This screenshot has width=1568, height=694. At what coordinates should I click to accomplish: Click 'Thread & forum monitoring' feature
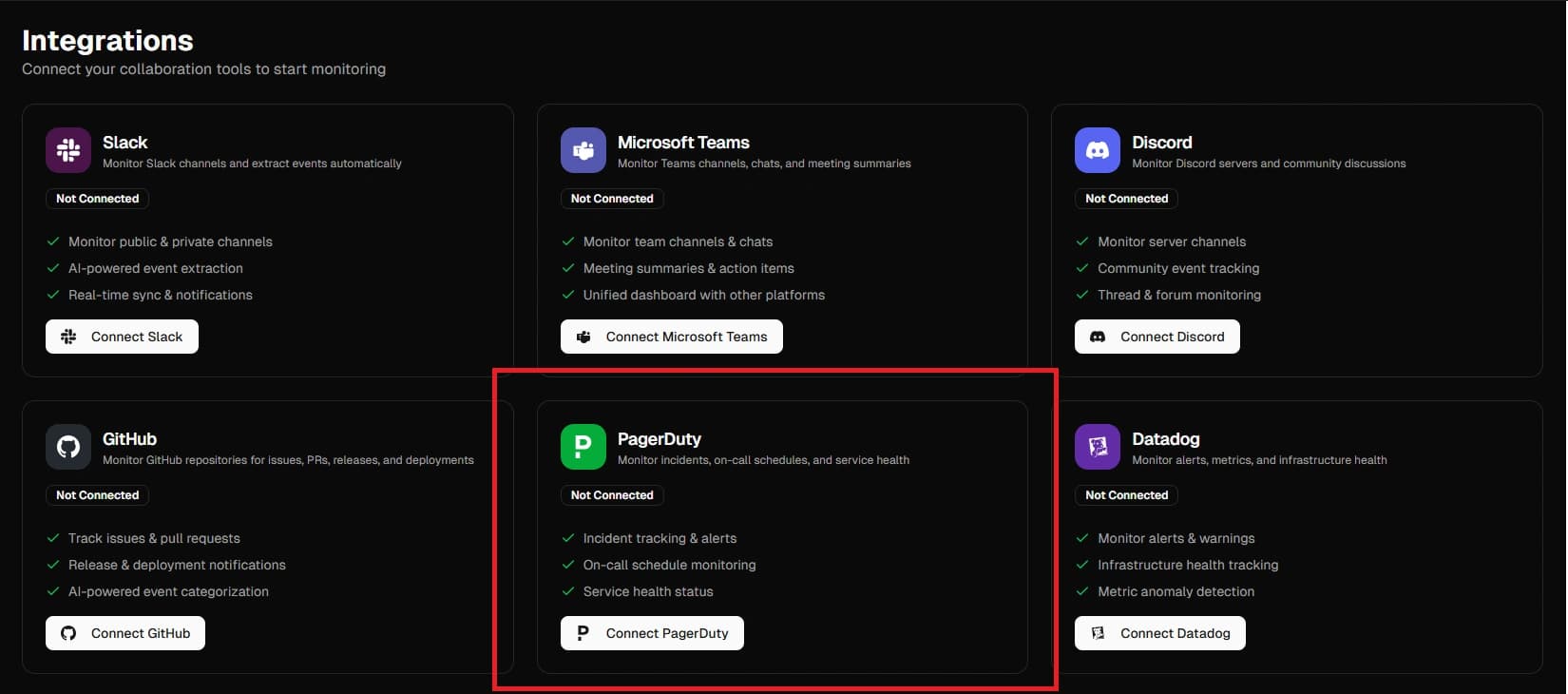(1179, 295)
